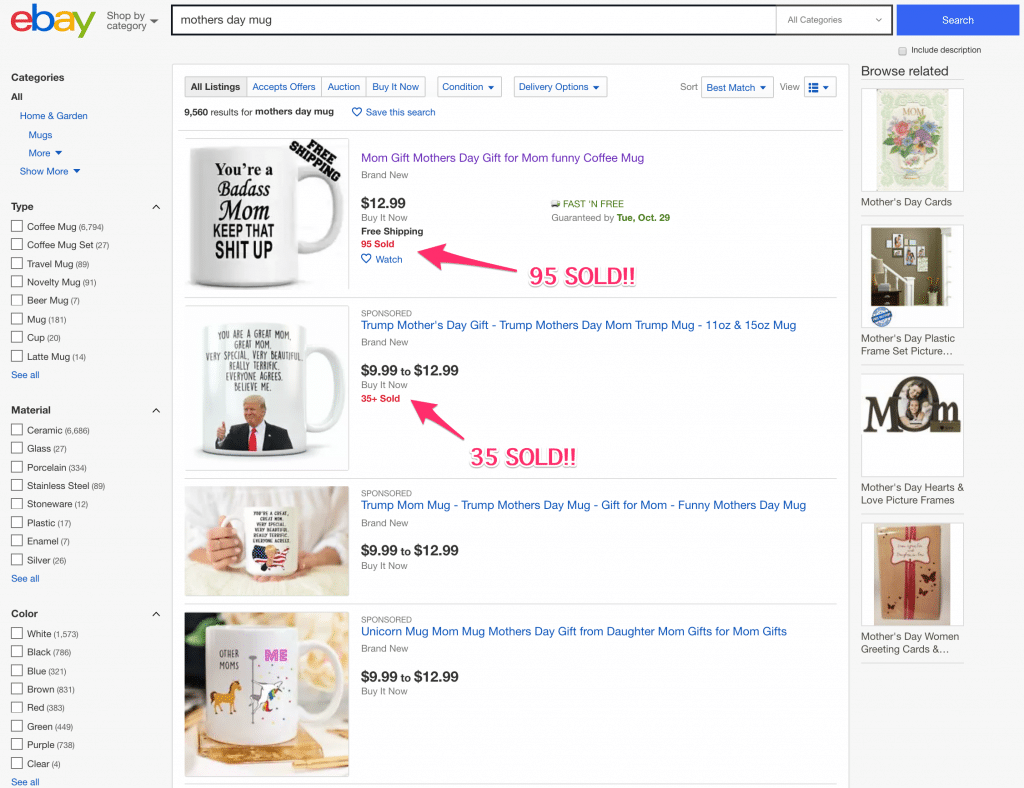Viewport: 1024px width, 788px height.
Task: Switch to the Buy It Now tab
Action: click(x=395, y=86)
